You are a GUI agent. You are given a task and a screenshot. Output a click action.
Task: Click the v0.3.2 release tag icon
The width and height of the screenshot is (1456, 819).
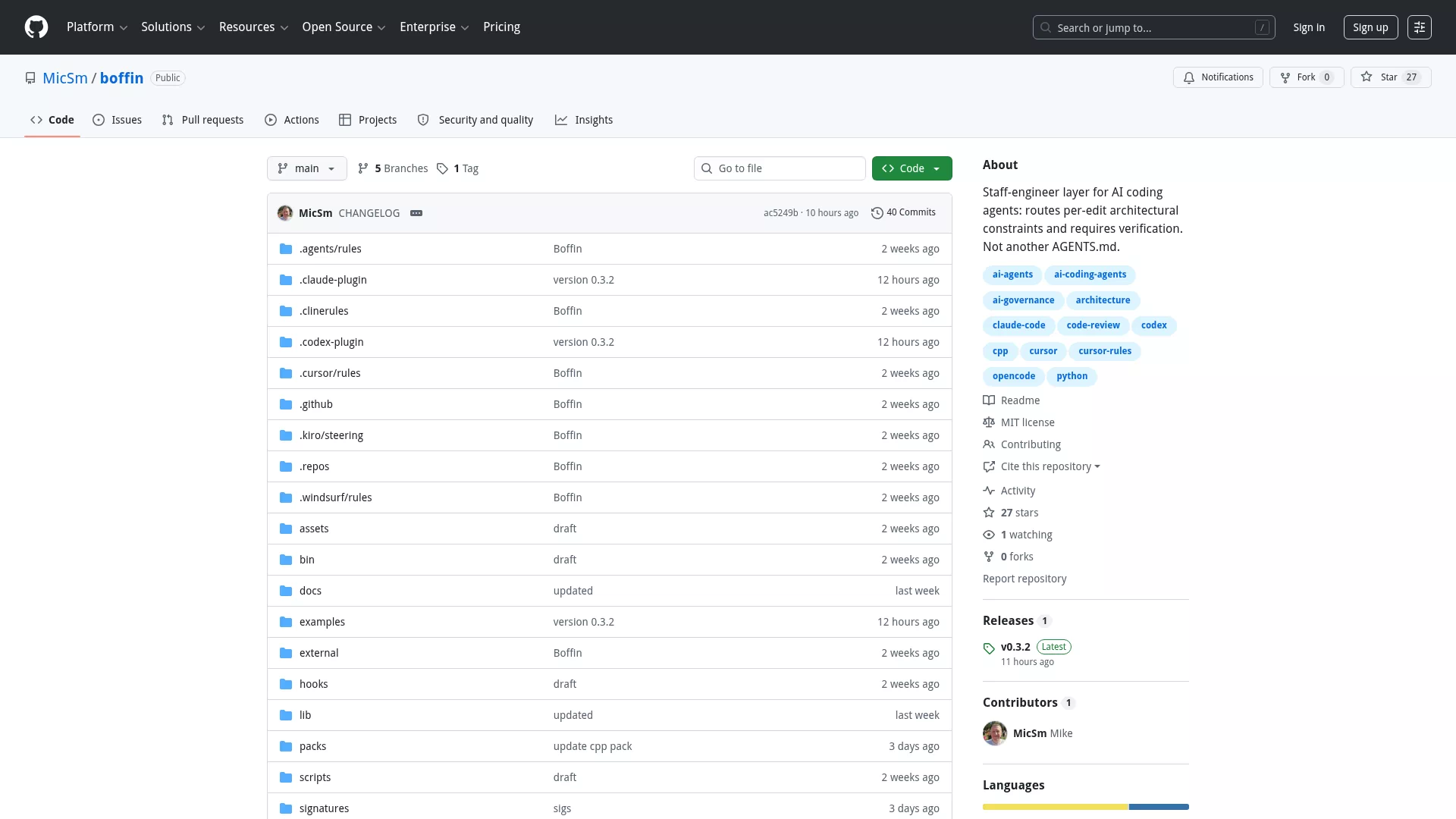(989, 648)
